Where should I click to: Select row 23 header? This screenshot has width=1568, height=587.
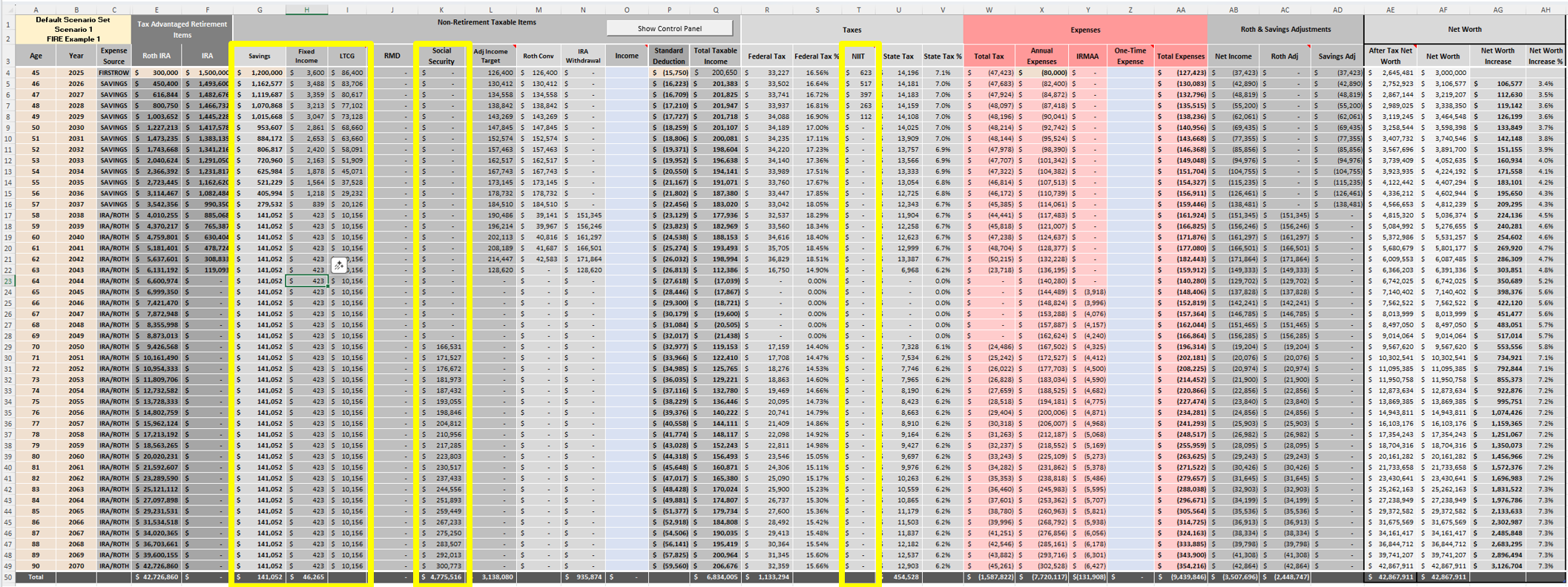pos(7,281)
